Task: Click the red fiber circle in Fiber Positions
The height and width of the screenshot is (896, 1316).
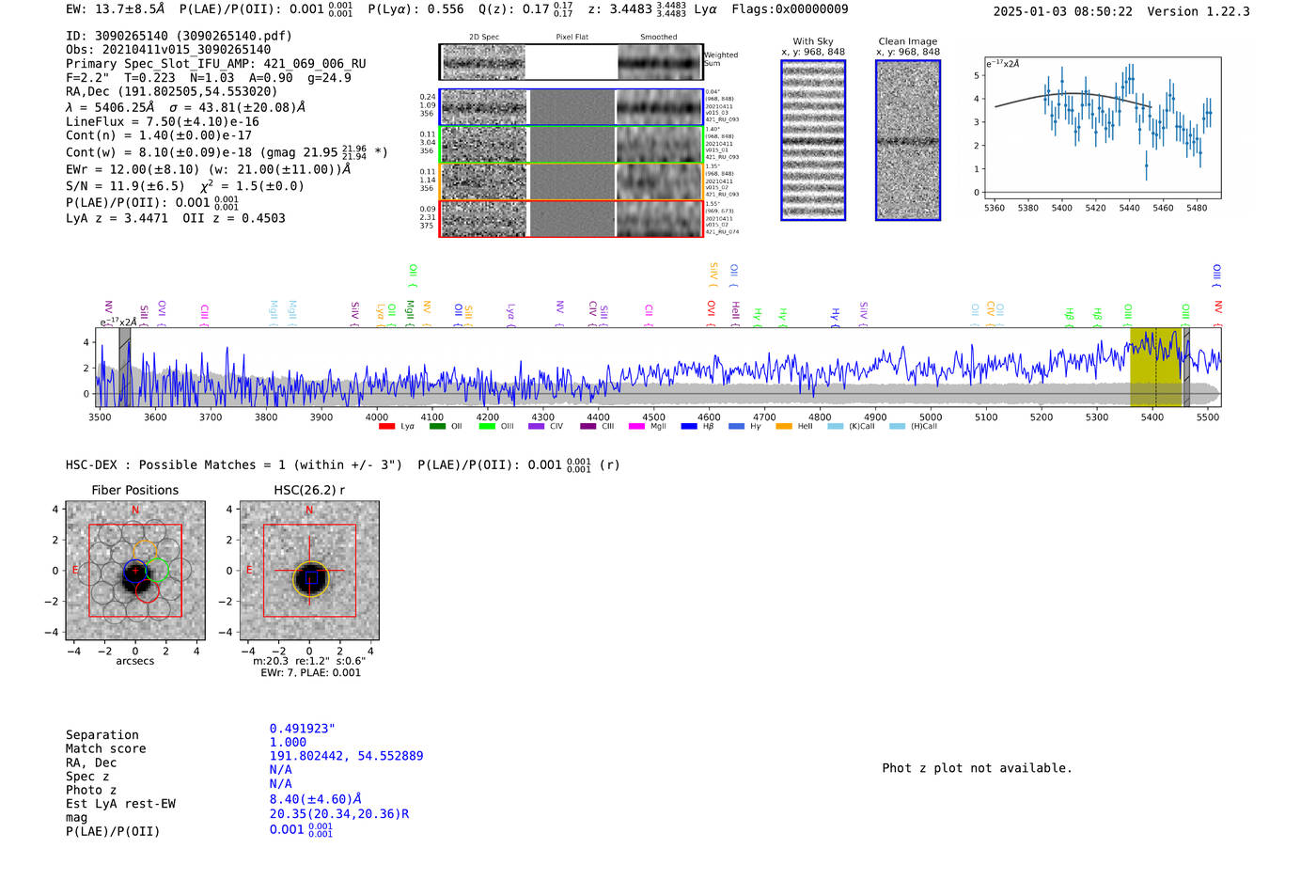Action: click(x=147, y=590)
